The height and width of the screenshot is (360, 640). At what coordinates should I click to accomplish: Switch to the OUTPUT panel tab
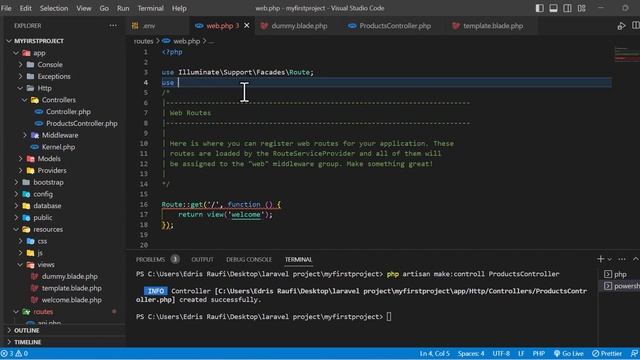(202, 260)
